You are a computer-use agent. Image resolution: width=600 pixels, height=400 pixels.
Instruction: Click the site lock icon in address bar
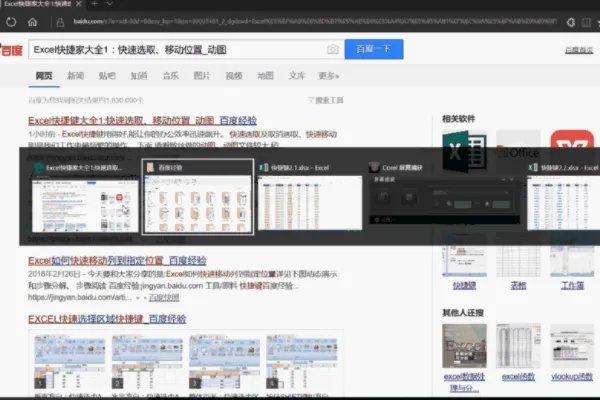[x=60, y=23]
